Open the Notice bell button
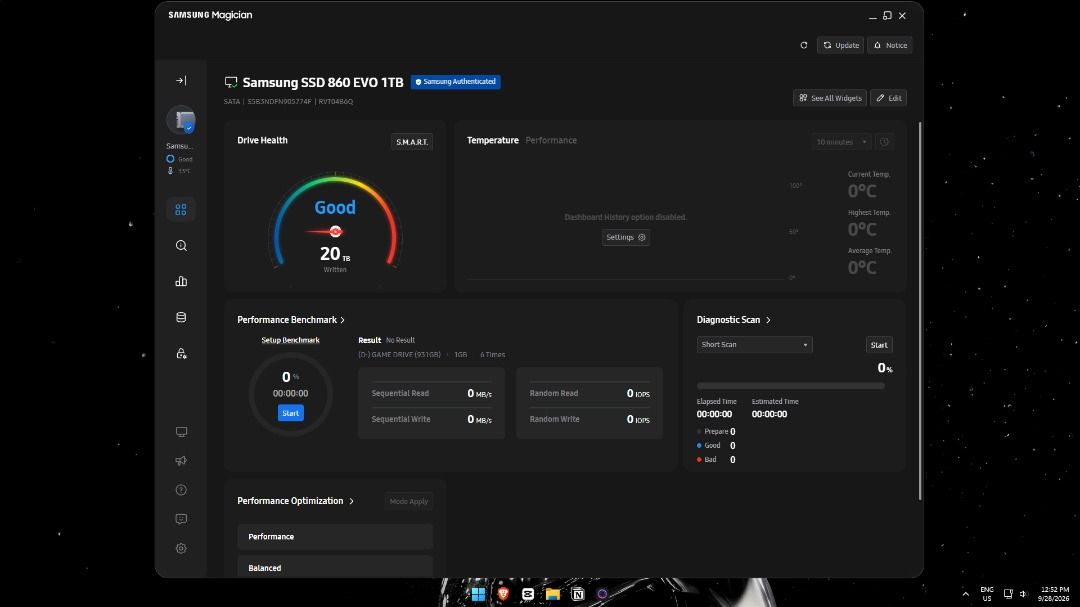The height and width of the screenshot is (607, 1080). point(890,45)
